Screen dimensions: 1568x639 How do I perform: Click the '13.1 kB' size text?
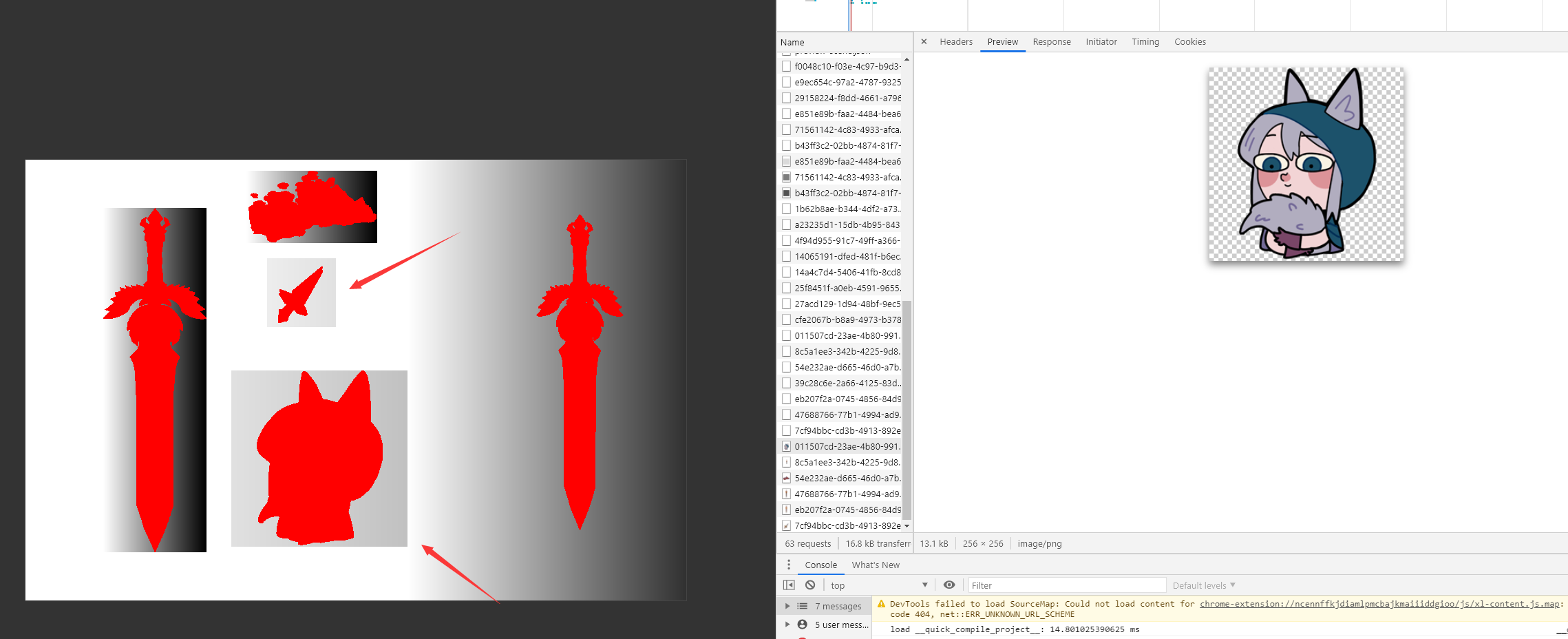tap(933, 543)
